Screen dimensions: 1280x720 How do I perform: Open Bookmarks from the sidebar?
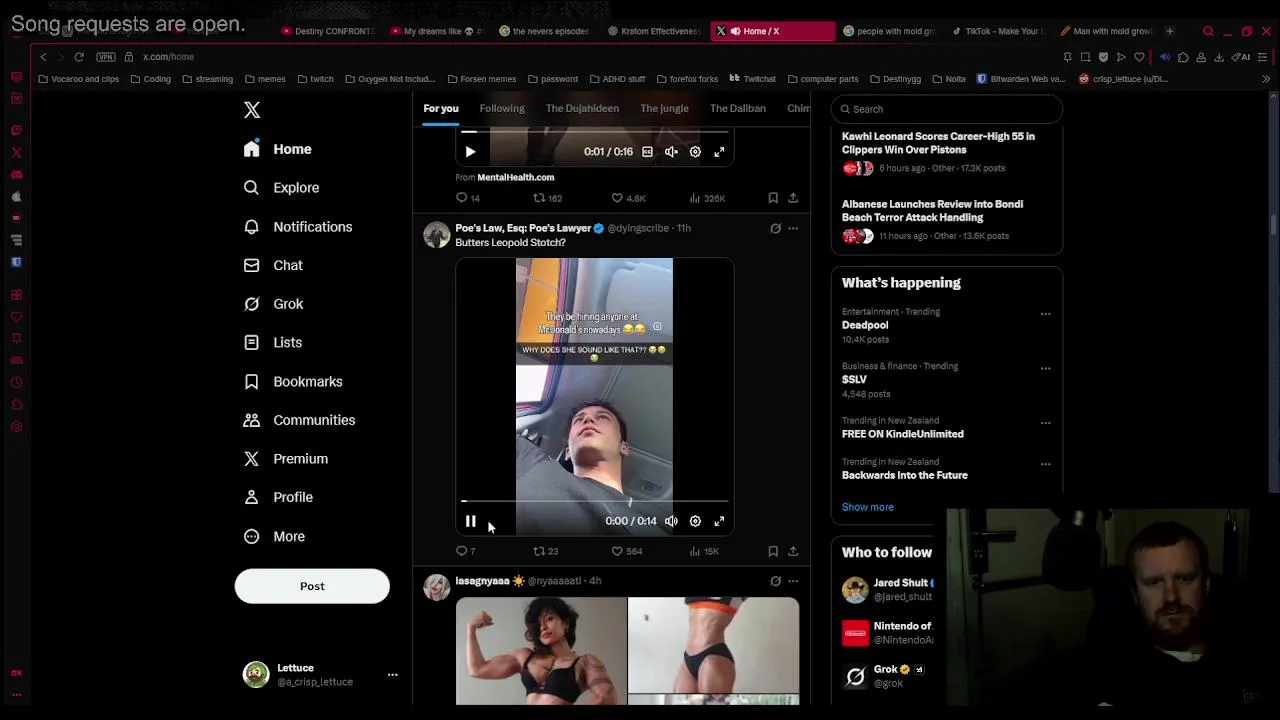[293, 381]
